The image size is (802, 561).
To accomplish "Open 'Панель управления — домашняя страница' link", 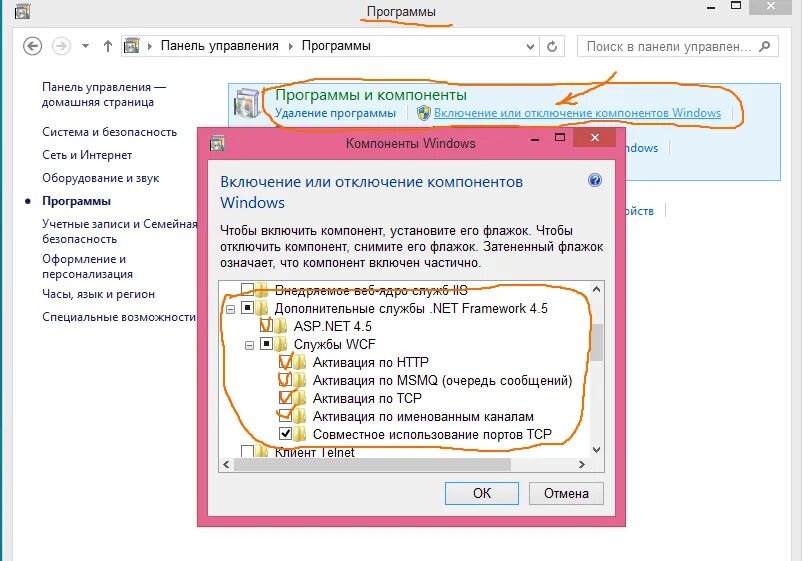I will [104, 95].
